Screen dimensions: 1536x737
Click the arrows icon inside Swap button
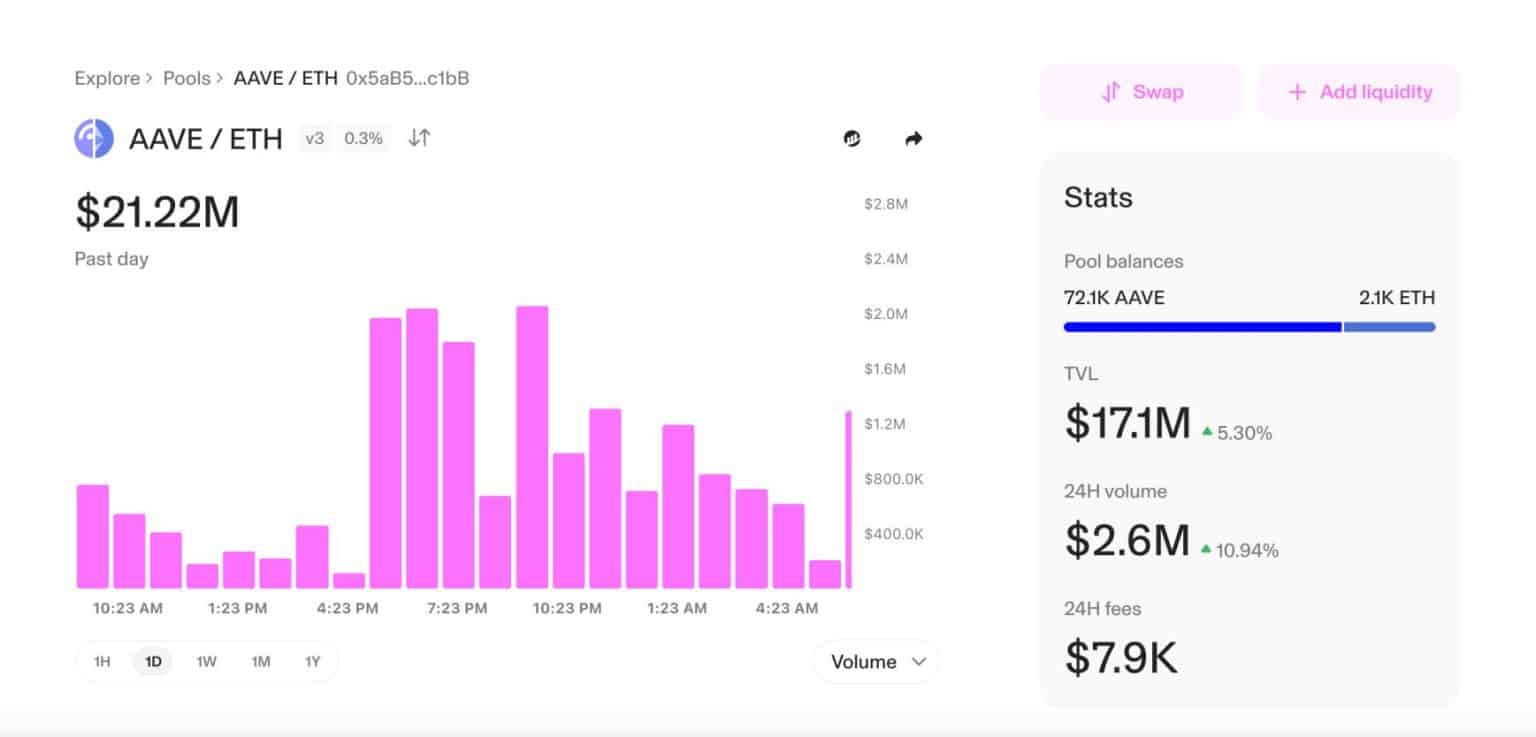tap(1111, 92)
